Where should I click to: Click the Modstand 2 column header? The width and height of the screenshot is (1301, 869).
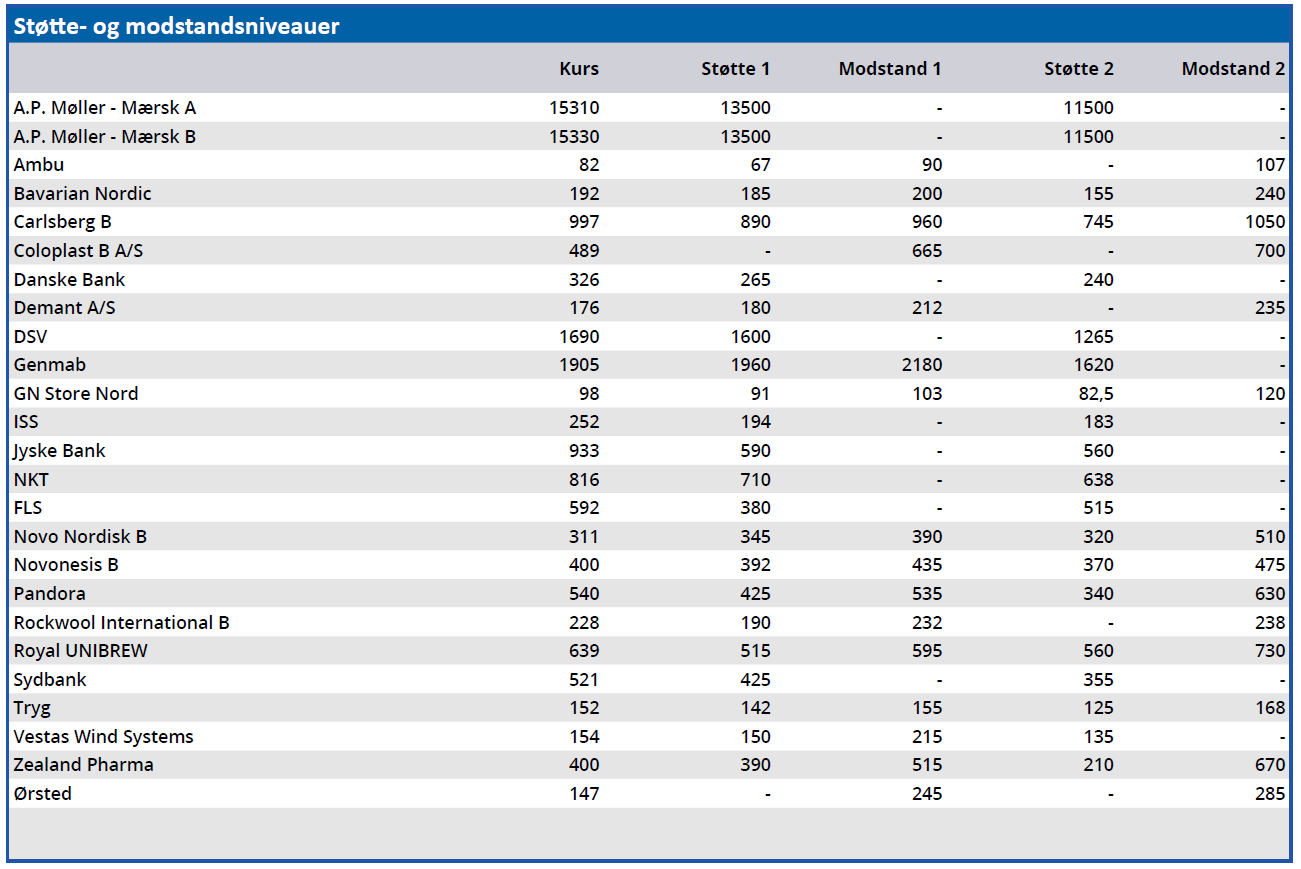tap(1232, 69)
